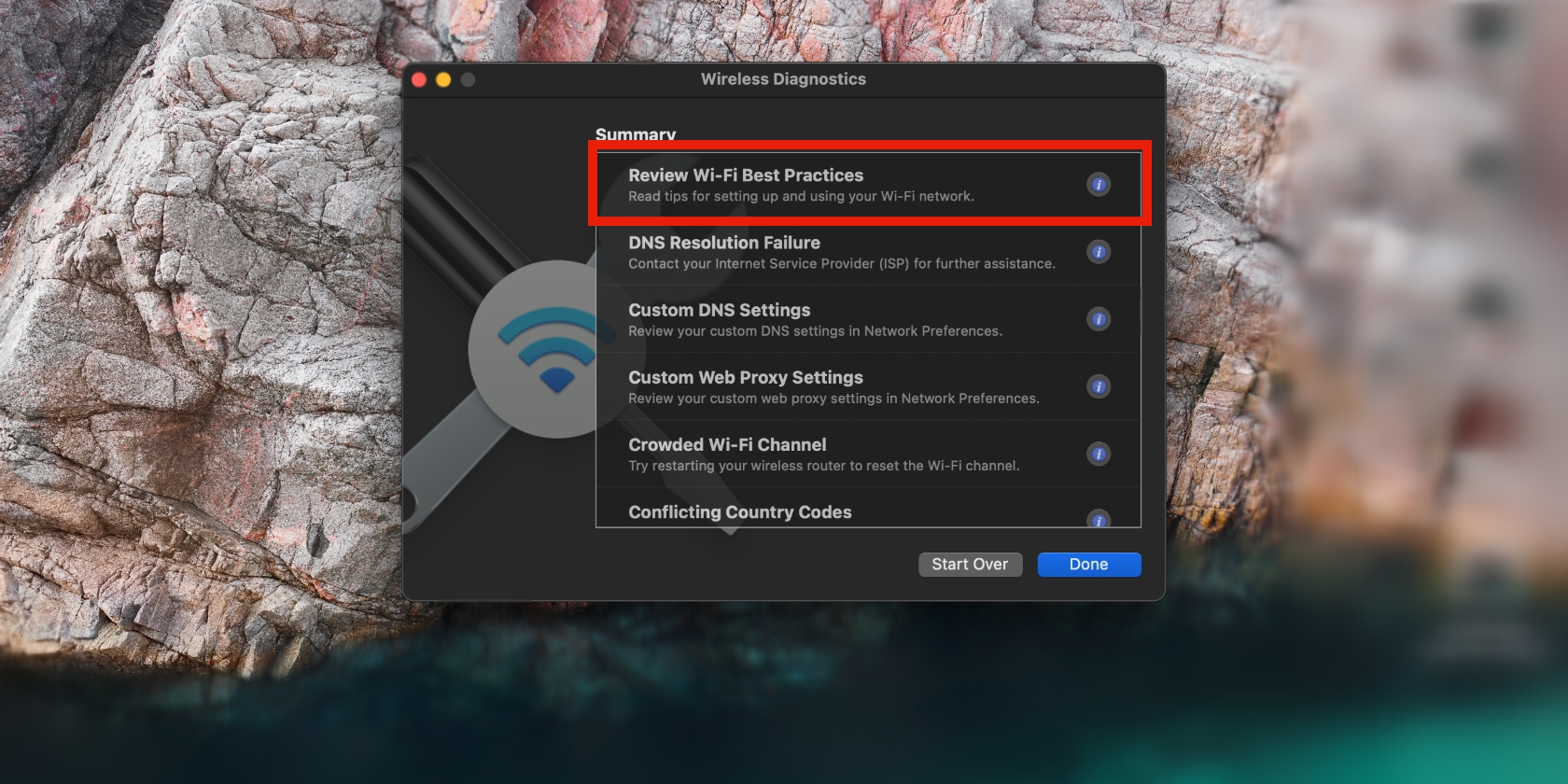
Task: Close the Wireless Diagnostics window
Action: click(x=419, y=80)
